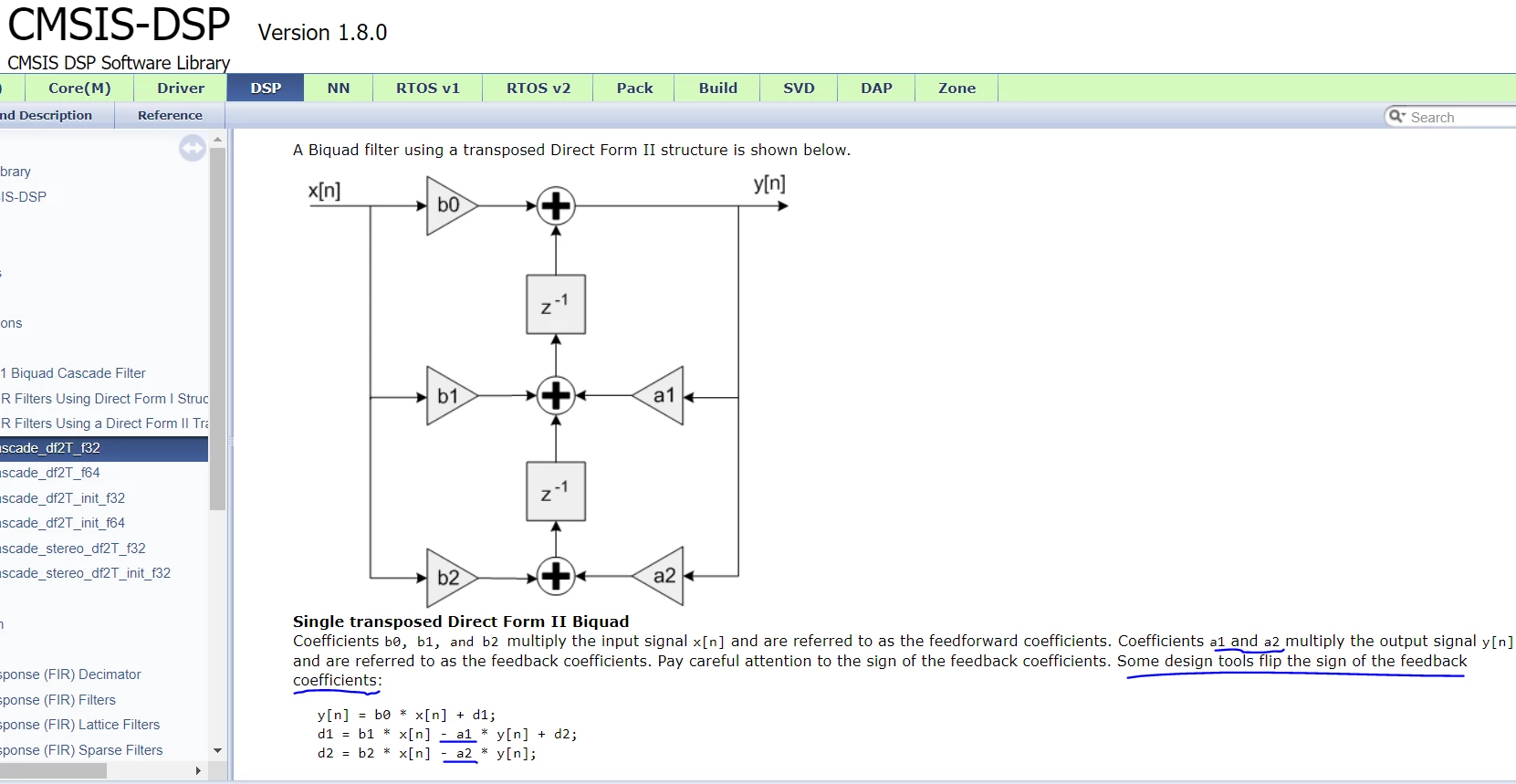Open the (FIR) Lattice Filters tree item
This screenshot has width=1516, height=784.
[80, 725]
